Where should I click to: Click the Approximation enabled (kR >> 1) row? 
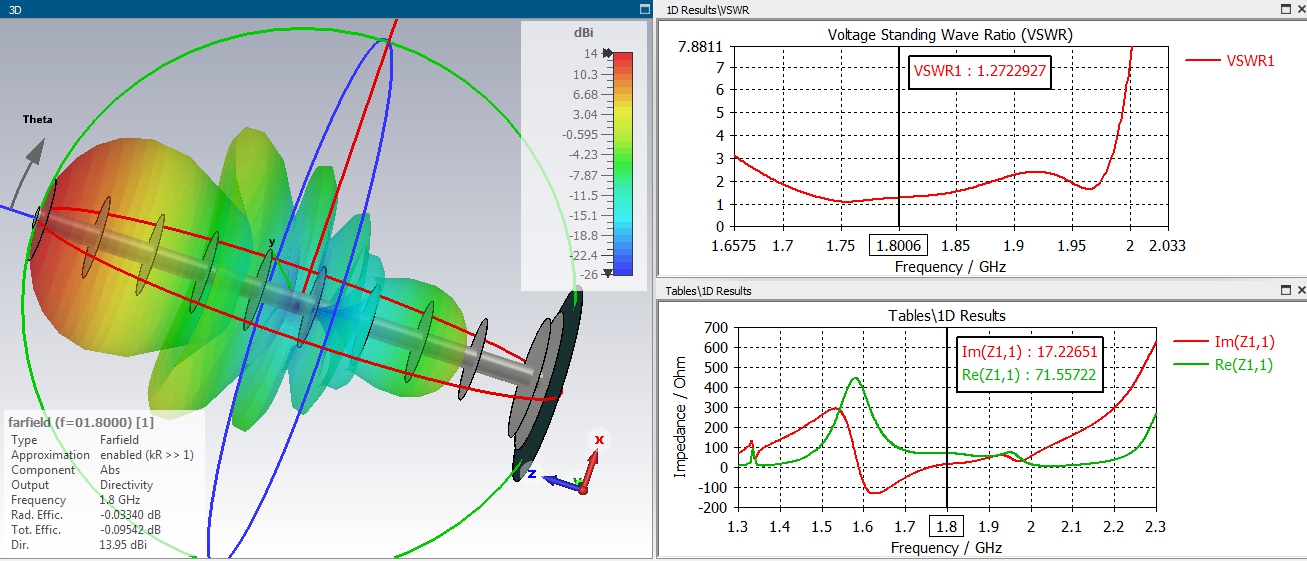[x=101, y=455]
